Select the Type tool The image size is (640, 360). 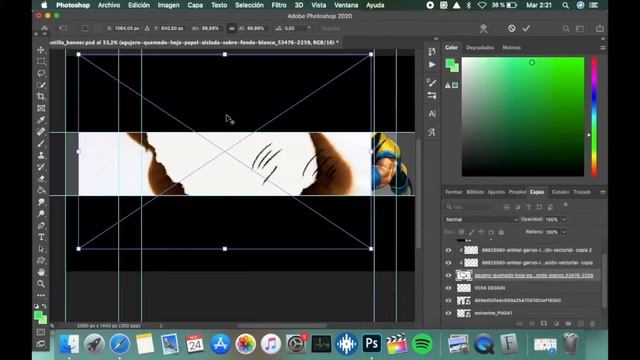point(41,237)
